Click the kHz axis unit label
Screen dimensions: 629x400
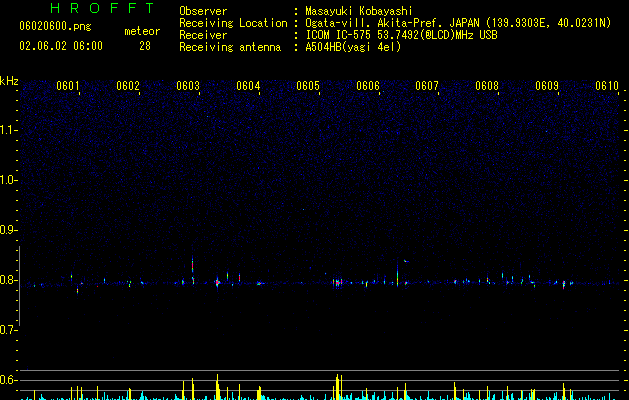[9, 81]
